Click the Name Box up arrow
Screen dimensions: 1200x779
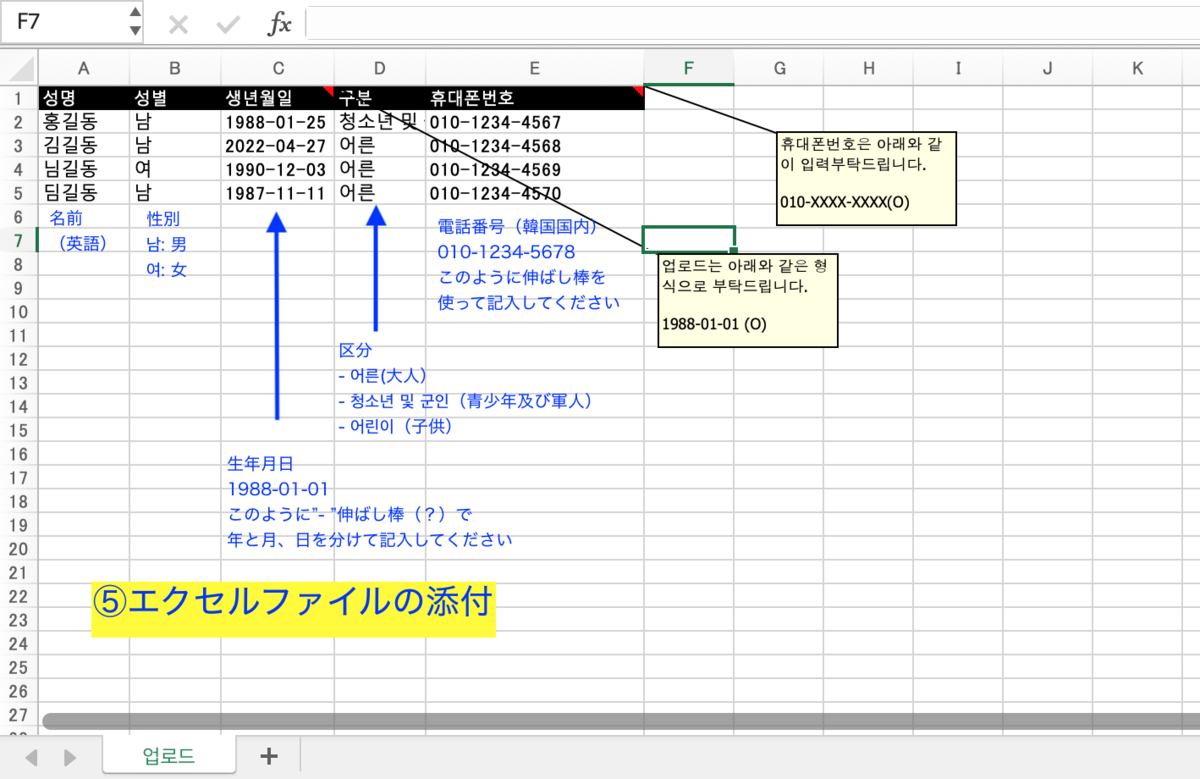135,14
